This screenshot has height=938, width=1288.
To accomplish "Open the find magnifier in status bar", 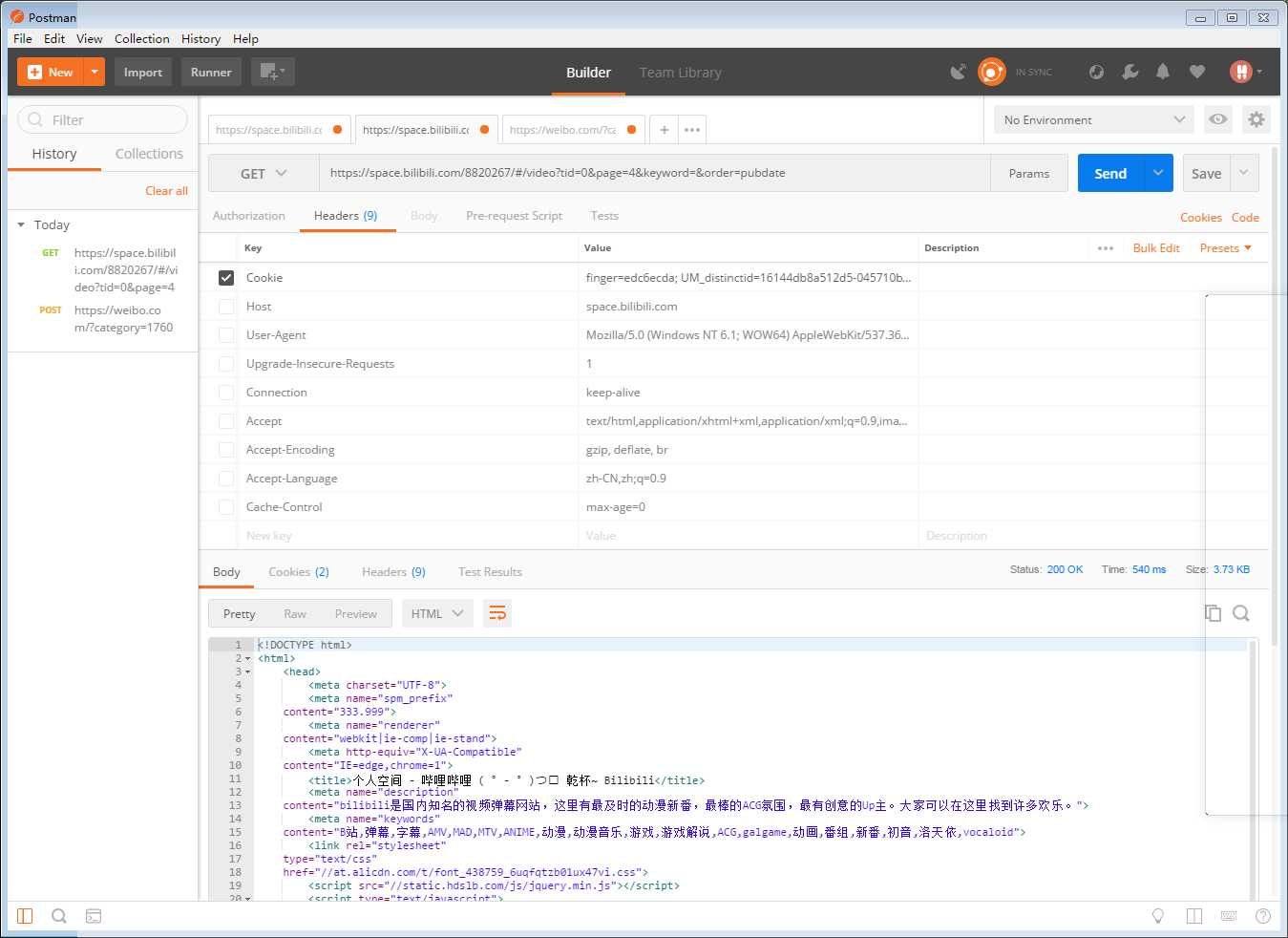I will (x=59, y=916).
